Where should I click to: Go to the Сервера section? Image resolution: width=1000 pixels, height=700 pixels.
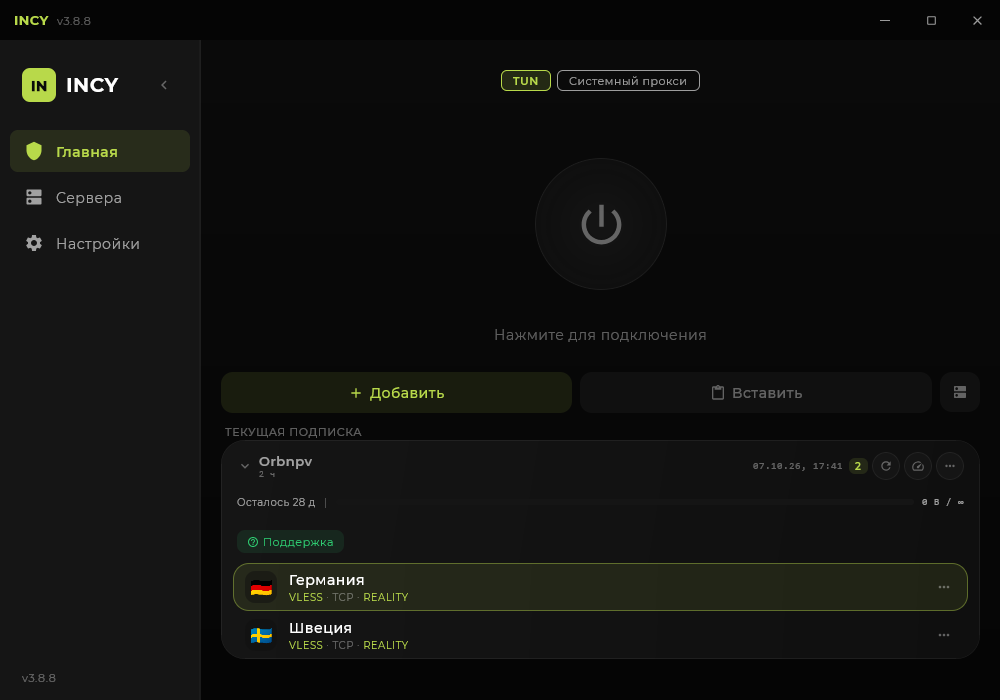pos(100,198)
